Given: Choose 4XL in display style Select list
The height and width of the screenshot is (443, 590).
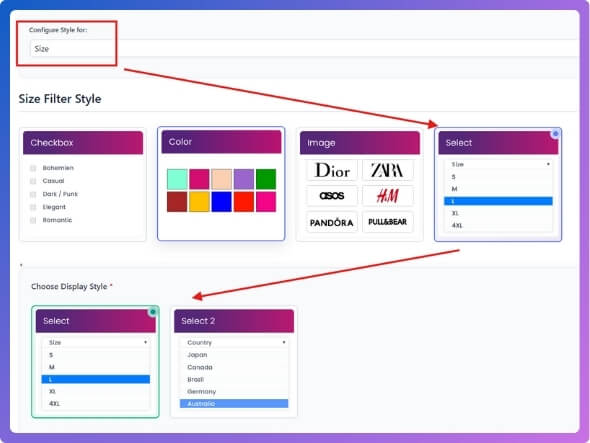Looking at the screenshot, I should coord(96,403).
